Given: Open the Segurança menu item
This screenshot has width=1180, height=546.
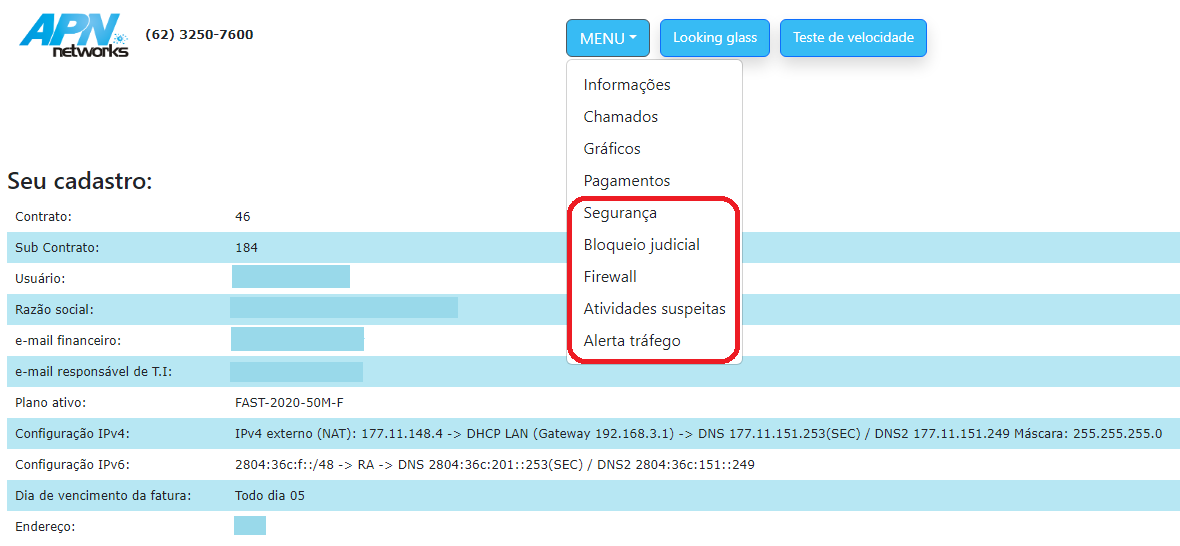Looking at the screenshot, I should (x=620, y=213).
